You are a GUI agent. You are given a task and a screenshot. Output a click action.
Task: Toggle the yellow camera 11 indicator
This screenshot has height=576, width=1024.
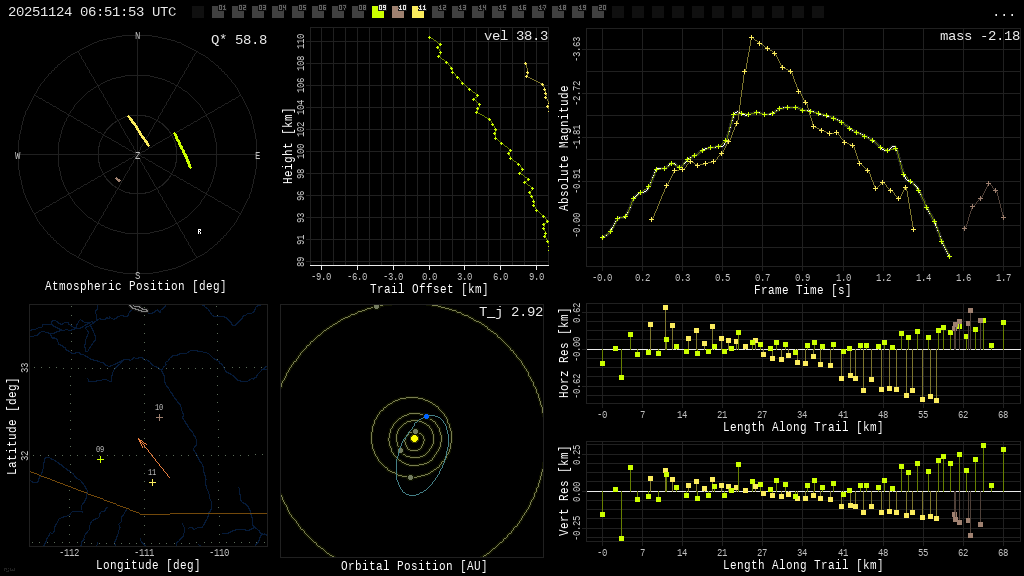pyautogui.click(x=418, y=12)
